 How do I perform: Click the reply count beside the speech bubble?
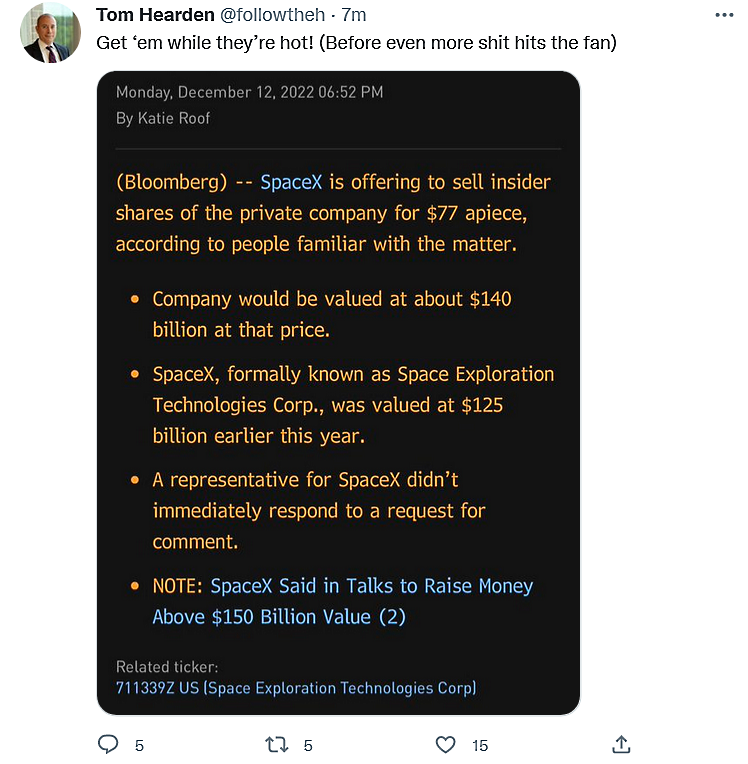[139, 745]
